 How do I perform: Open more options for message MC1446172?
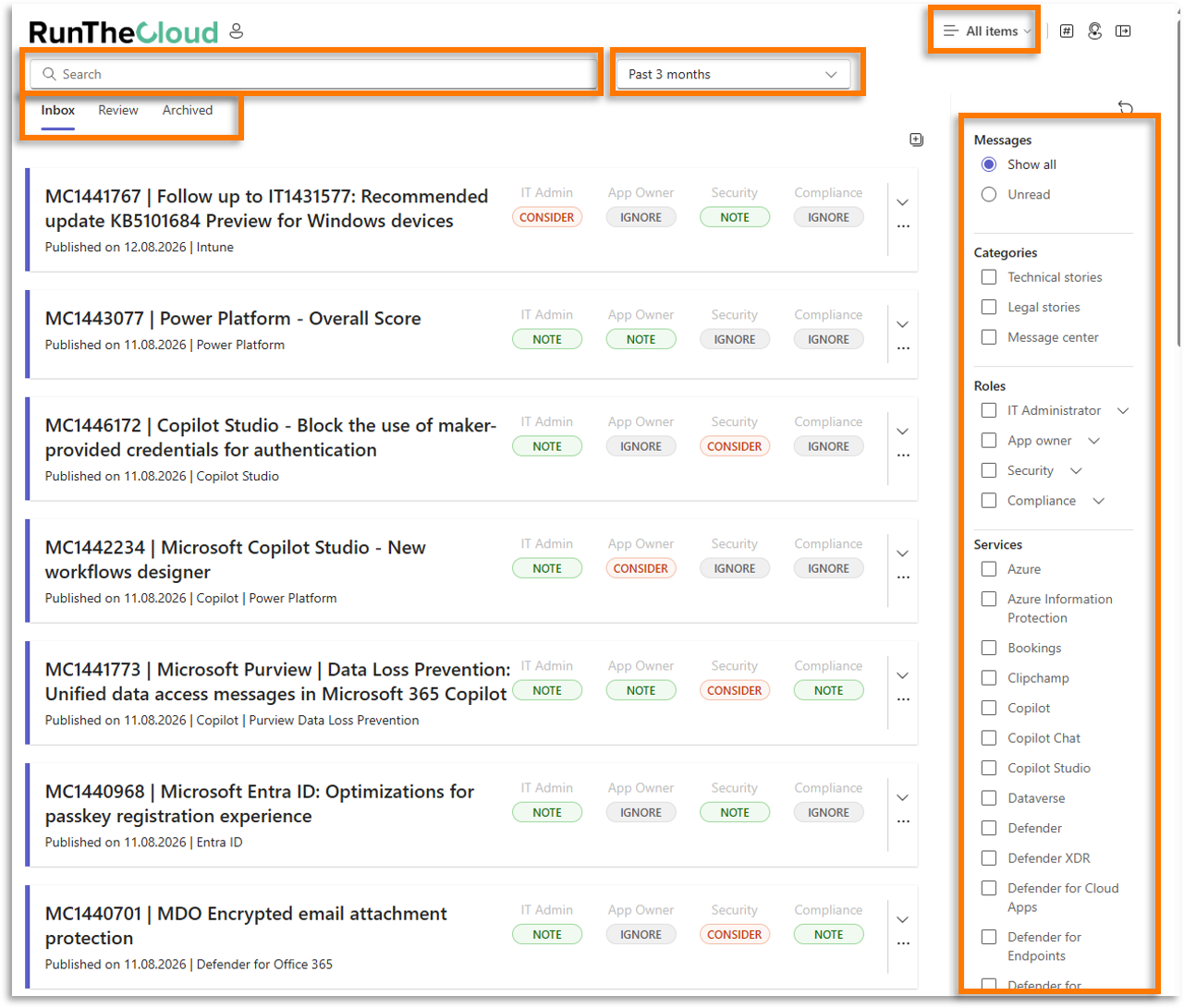[x=903, y=455]
